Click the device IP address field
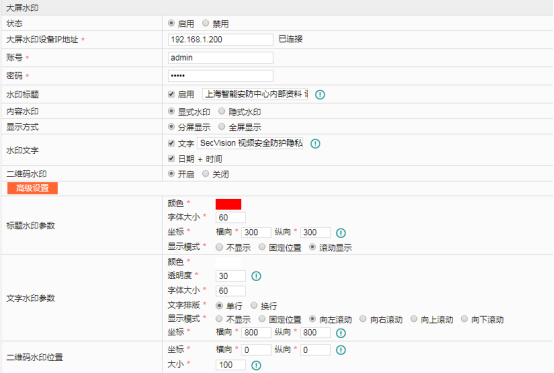The image size is (554, 373). click(221, 40)
